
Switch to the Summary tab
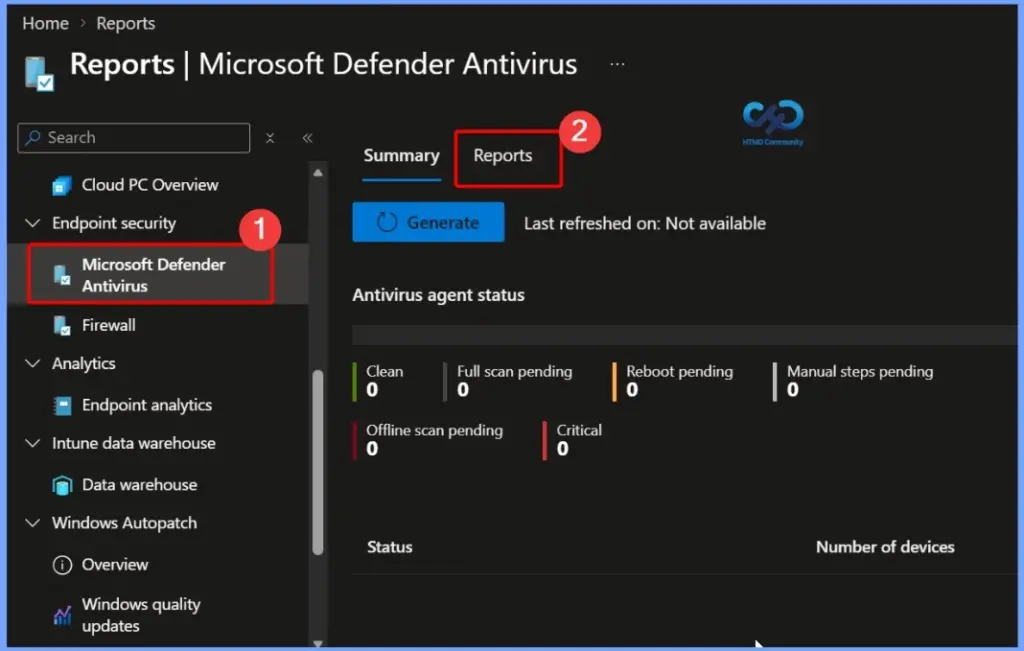402,156
